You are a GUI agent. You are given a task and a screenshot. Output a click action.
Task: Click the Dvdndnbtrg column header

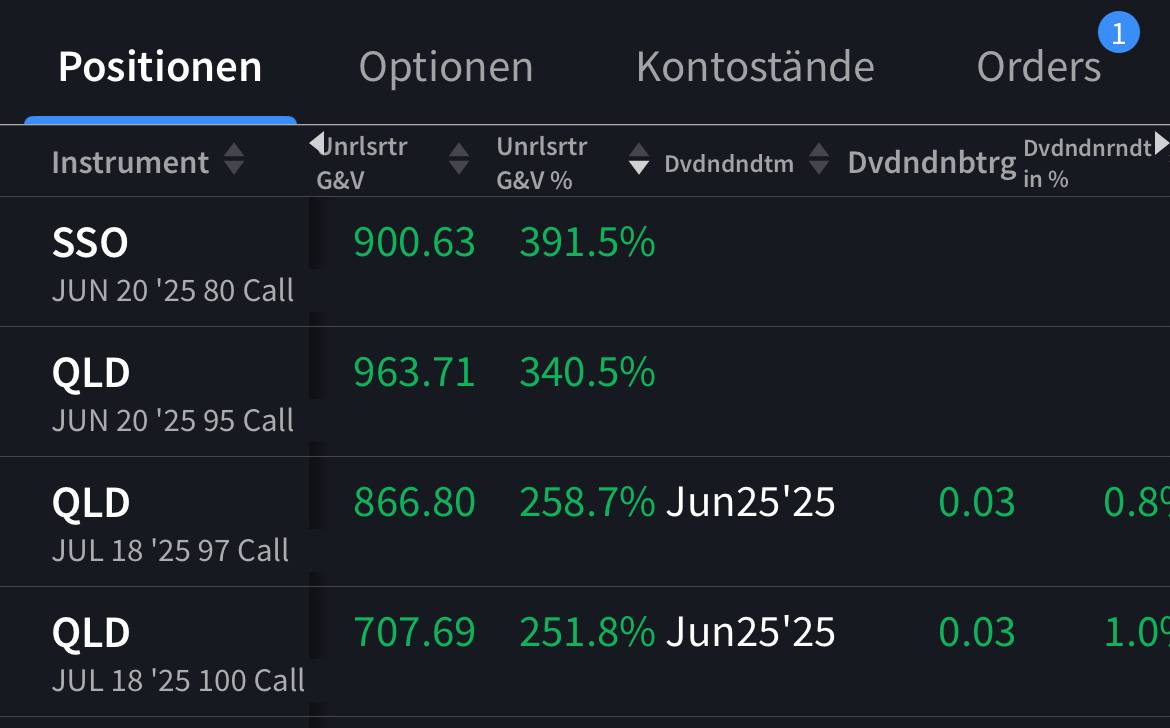(x=931, y=162)
